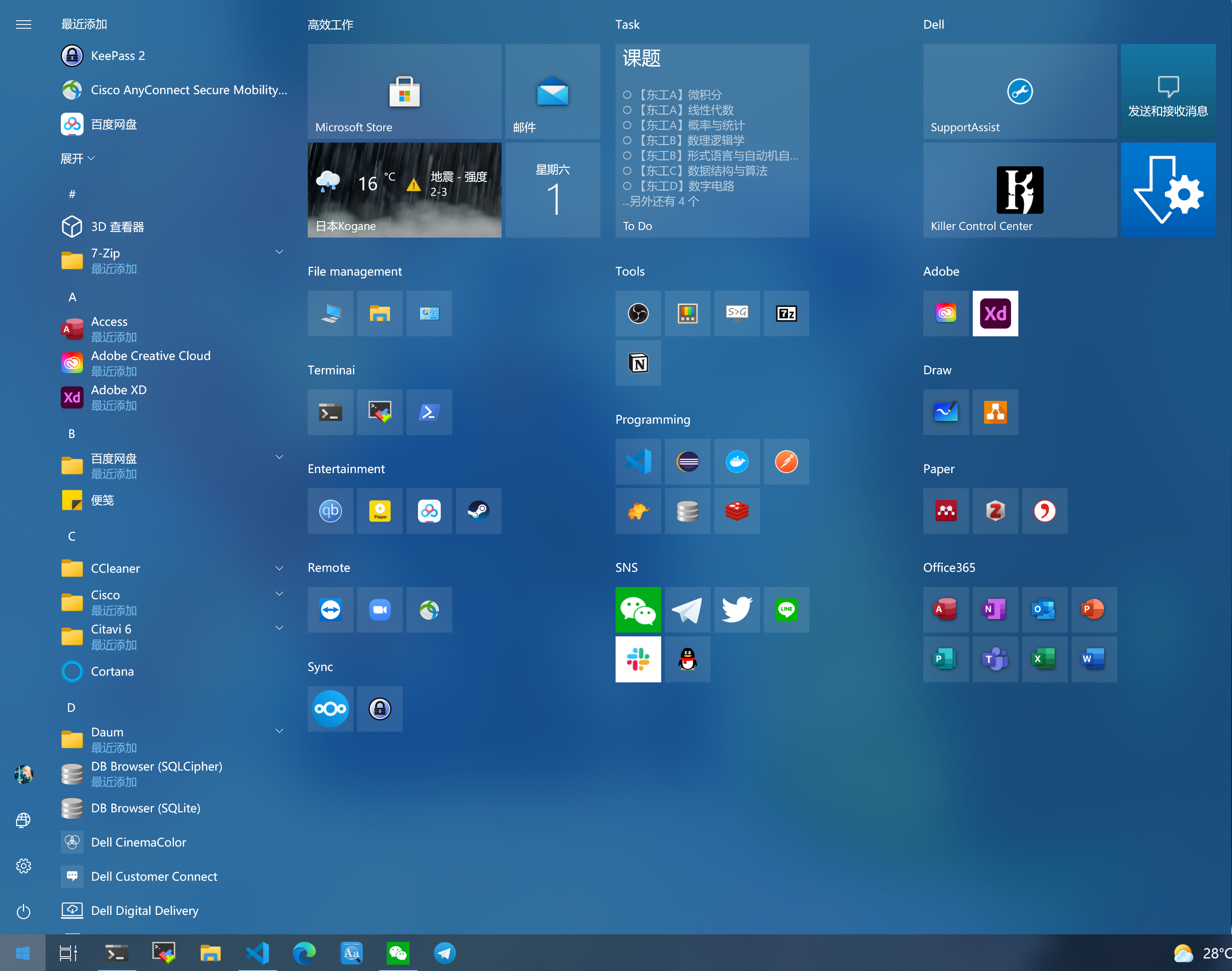Open the 7z tile in Tools
Viewport: 1232px width, 971px height.
pyautogui.click(x=786, y=313)
